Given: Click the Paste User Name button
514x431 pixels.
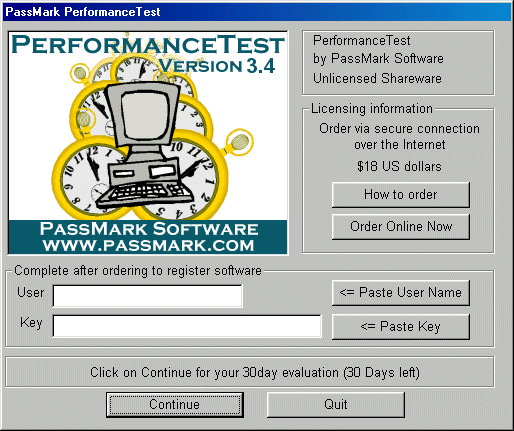Looking at the screenshot, I should click(x=401, y=293).
